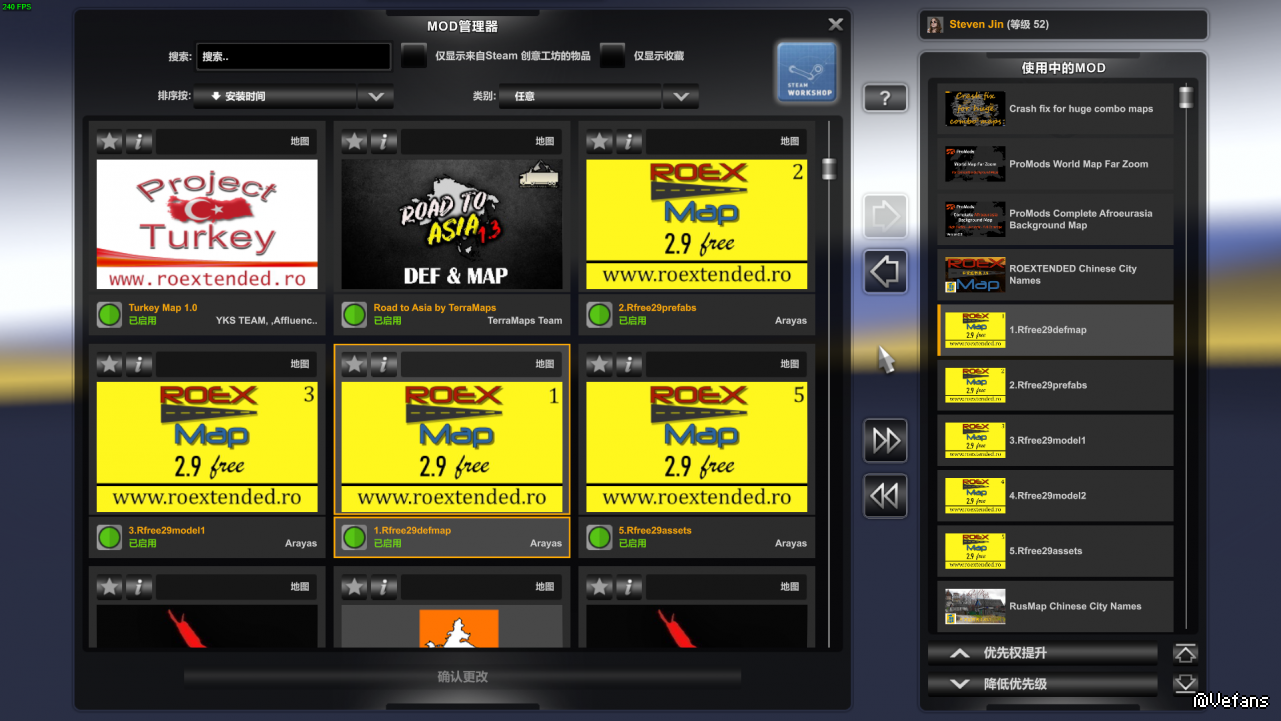Click the 优先权提升 button

click(1043, 653)
